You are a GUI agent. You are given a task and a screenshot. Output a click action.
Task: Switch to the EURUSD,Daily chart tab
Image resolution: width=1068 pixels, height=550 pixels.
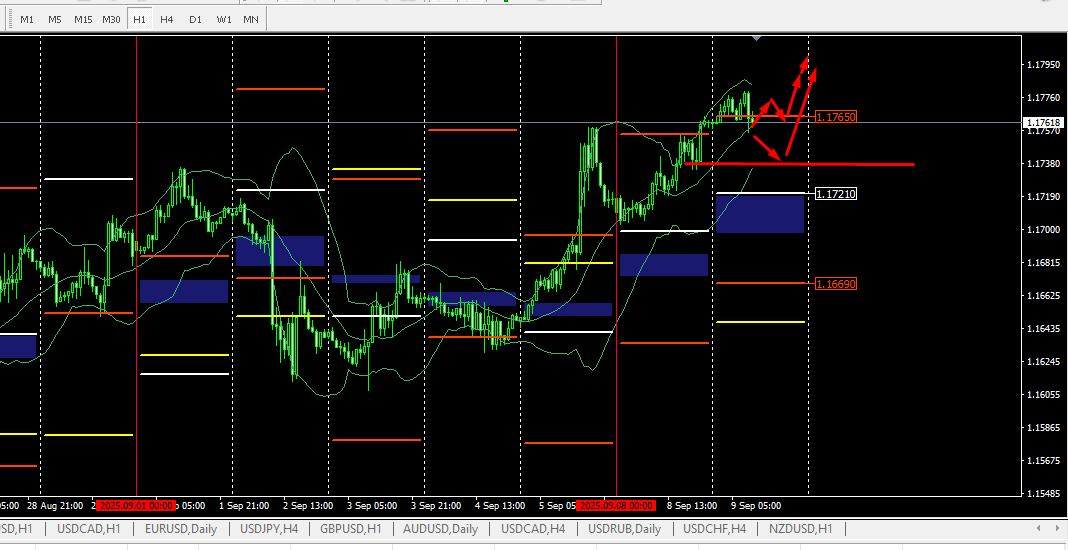[180, 528]
